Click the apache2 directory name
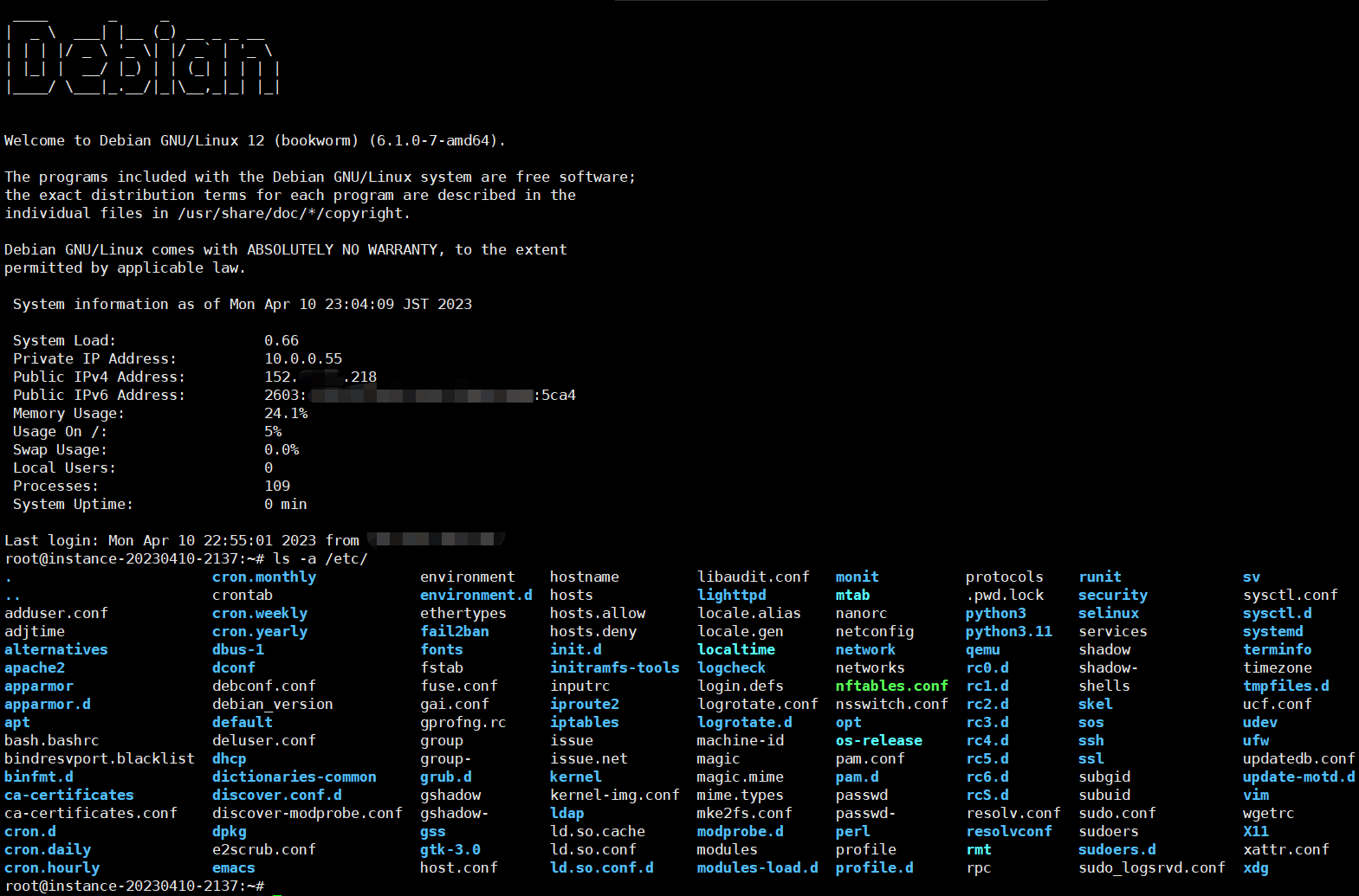The height and width of the screenshot is (896, 1359). pyautogui.click(x=35, y=667)
